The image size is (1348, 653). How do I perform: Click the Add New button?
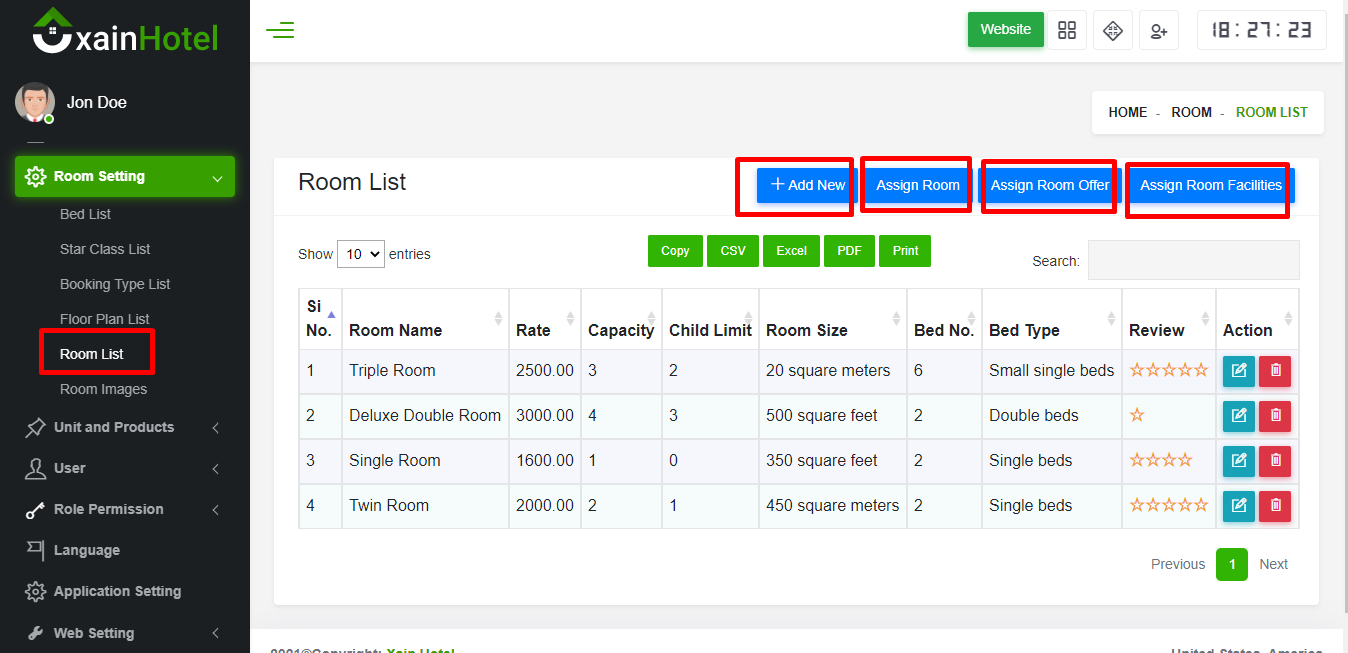(x=807, y=185)
